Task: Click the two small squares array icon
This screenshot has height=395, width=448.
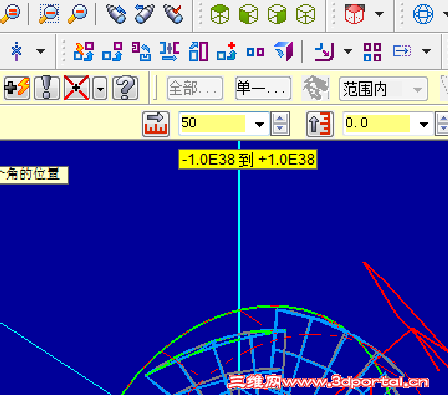Action: 255,52
